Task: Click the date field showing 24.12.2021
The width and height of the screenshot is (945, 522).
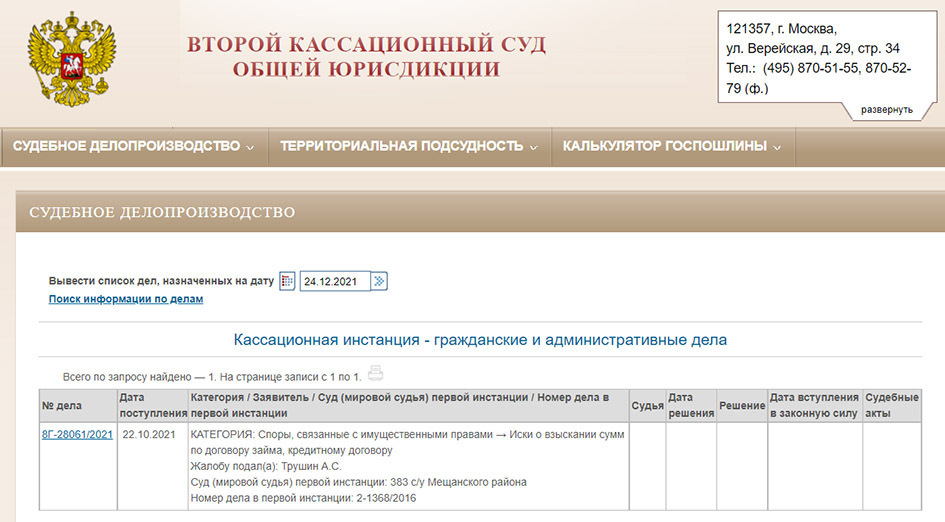Action: click(334, 281)
